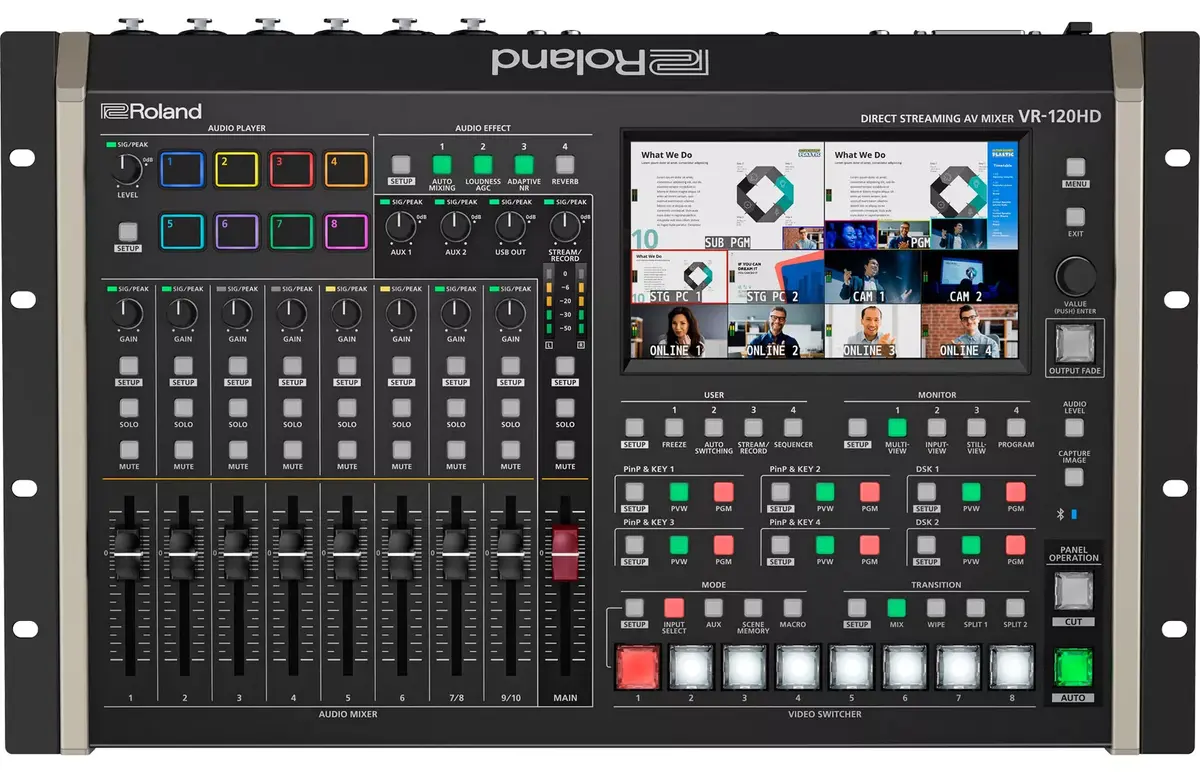Solo audio channel 1
Screen dimensions: 1200x774
click(128, 408)
